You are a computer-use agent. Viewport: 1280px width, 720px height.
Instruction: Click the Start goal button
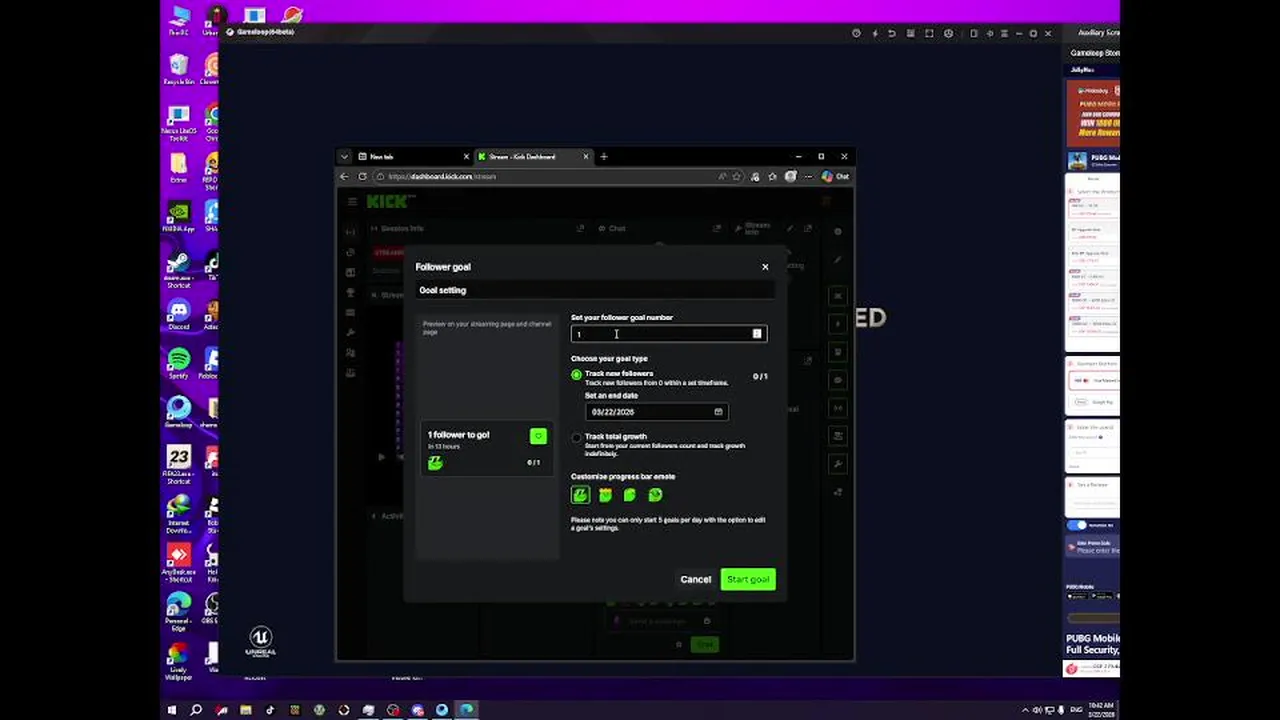pyautogui.click(x=748, y=579)
